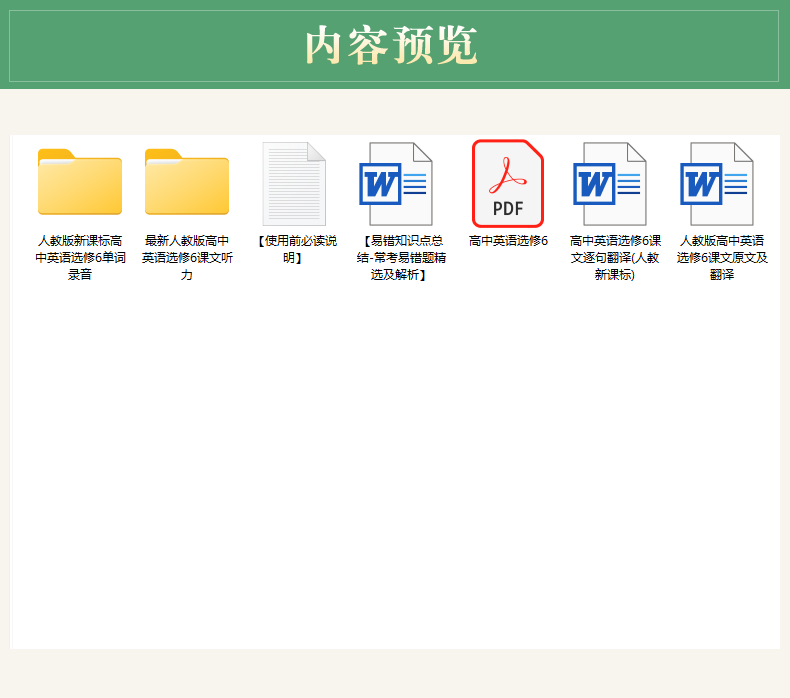Select the 课文逐句翻译 Word document icon
The height and width of the screenshot is (698, 790).
[x=610, y=184]
